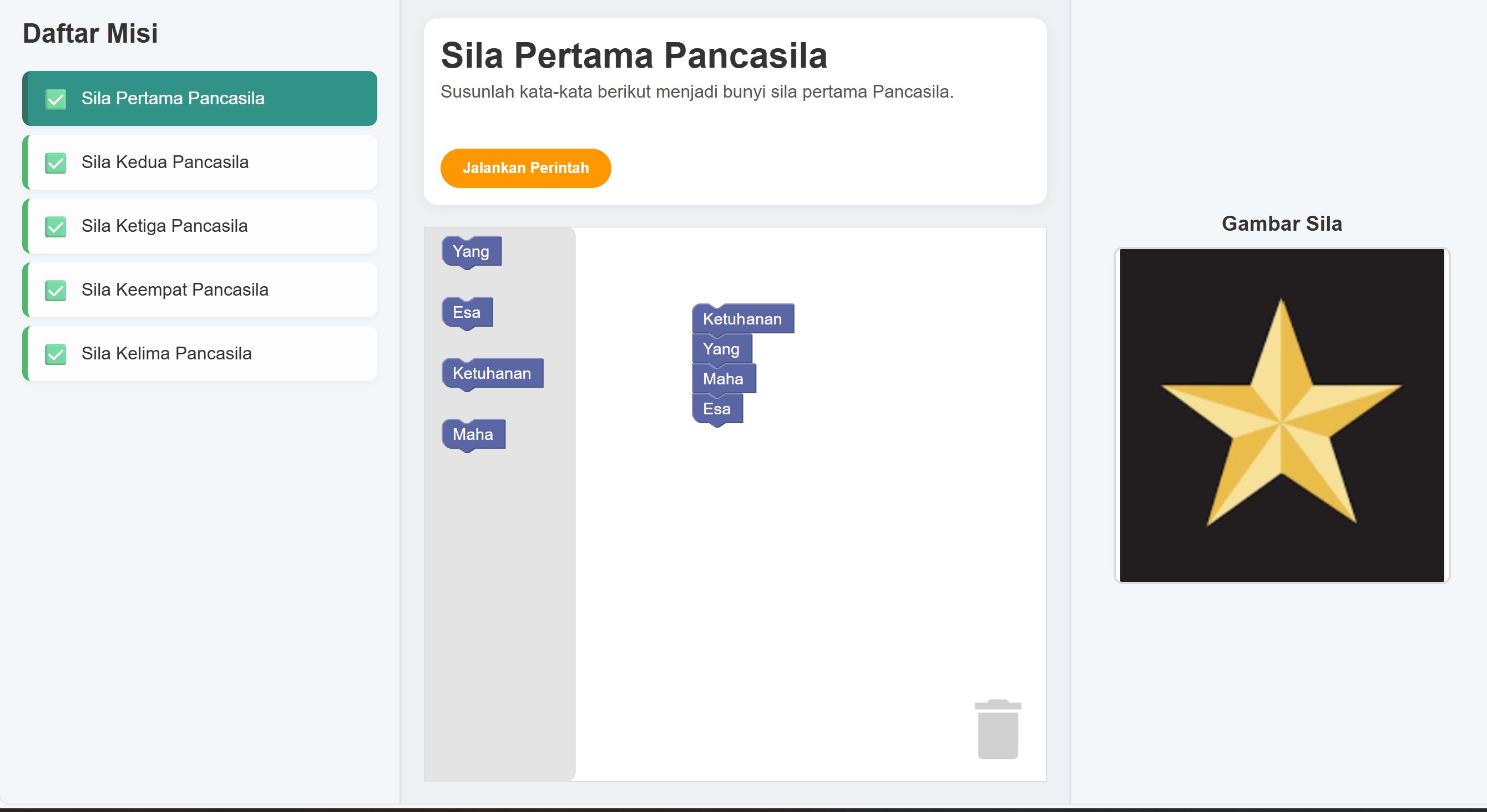The width and height of the screenshot is (1487, 812).
Task: Click the Yang block in the workspace stack
Action: [x=721, y=349]
